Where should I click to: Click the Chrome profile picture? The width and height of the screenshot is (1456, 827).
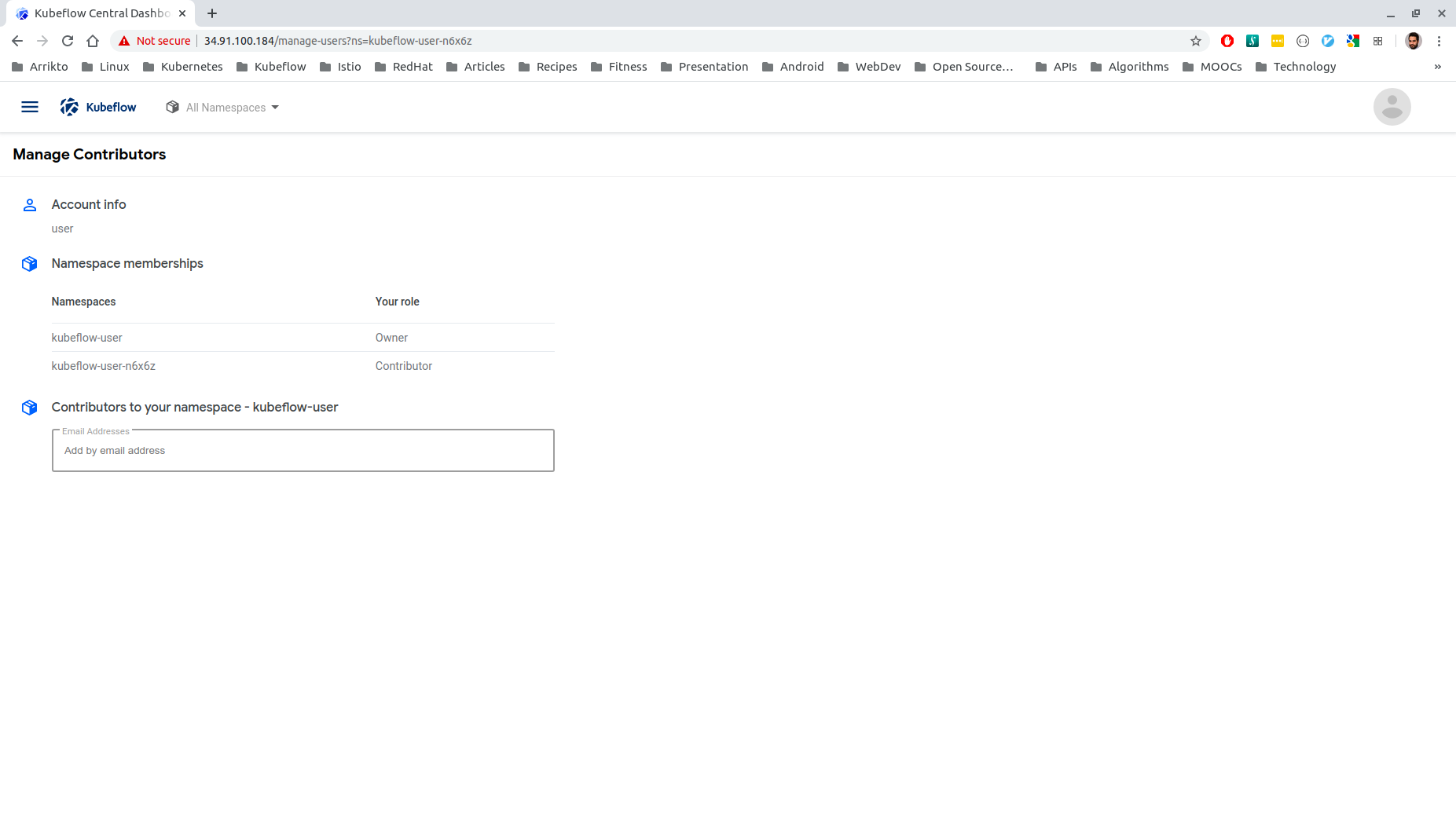(x=1413, y=41)
